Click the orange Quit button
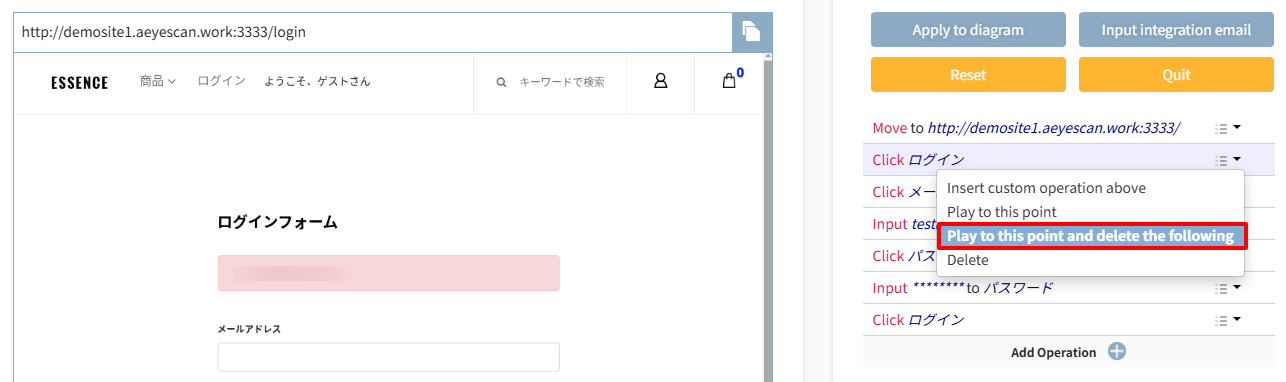Viewport: 1286px width, 382px height. click(x=1176, y=75)
